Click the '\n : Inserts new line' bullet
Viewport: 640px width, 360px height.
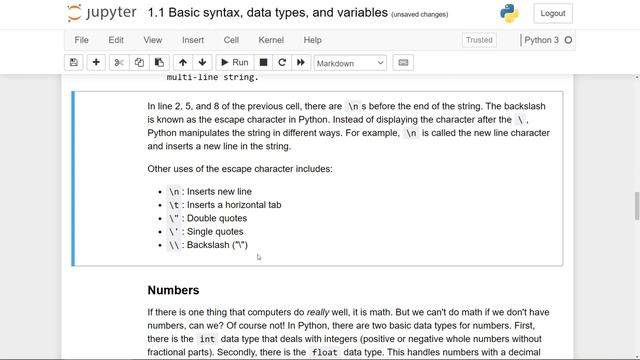pos(210,191)
